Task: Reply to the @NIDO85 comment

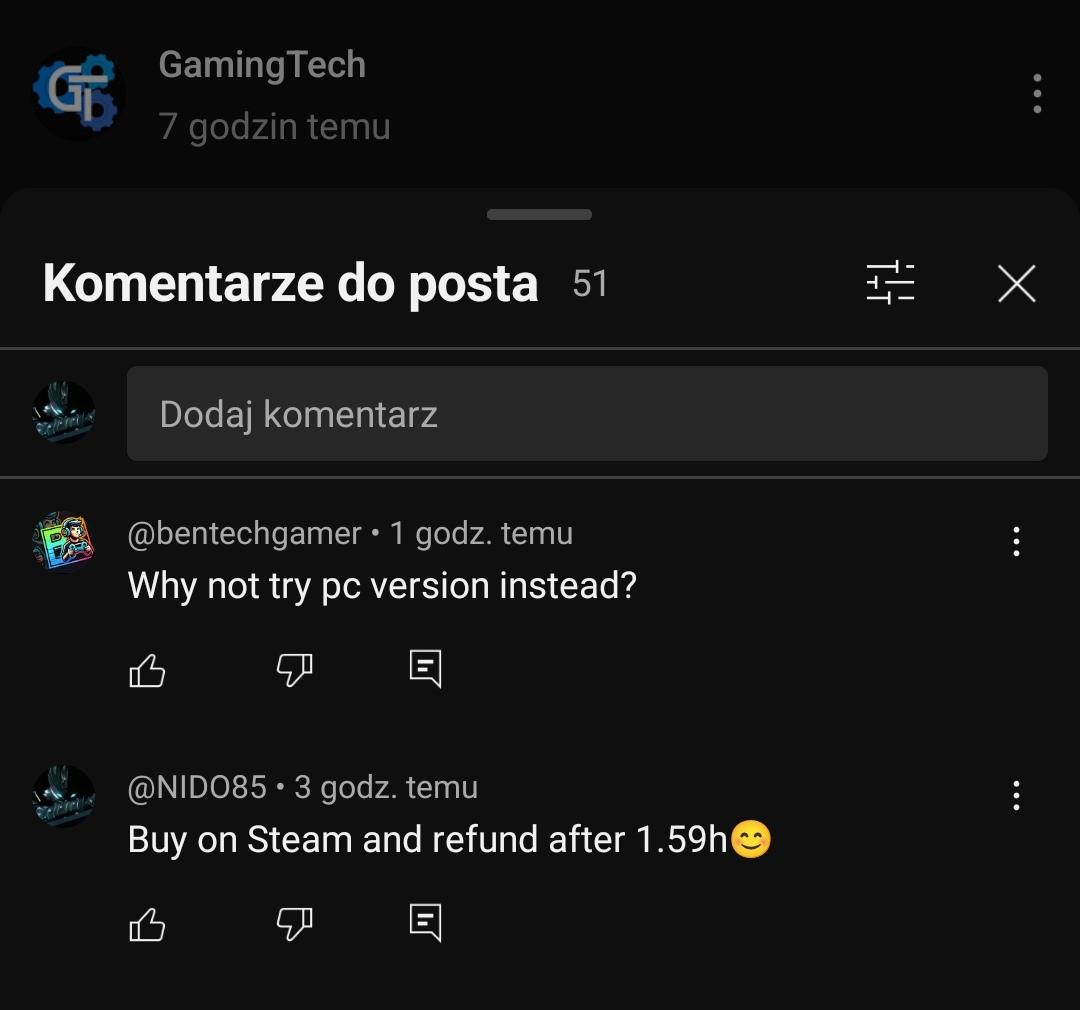Action: click(425, 922)
